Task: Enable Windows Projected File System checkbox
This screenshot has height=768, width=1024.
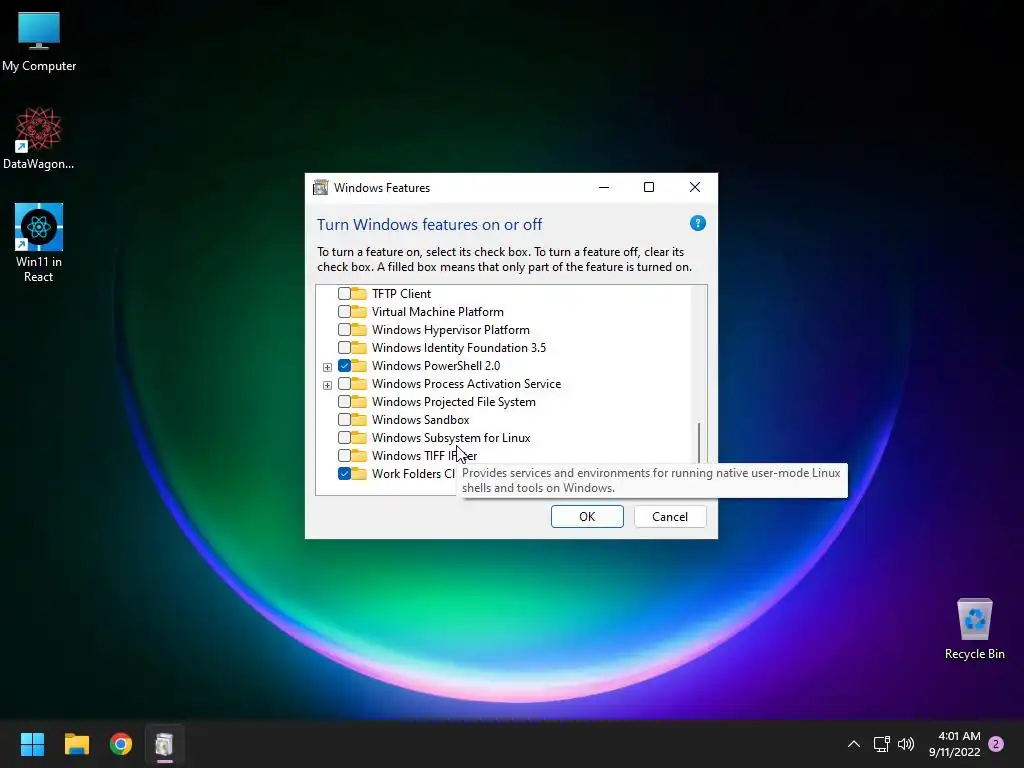Action: pos(344,402)
